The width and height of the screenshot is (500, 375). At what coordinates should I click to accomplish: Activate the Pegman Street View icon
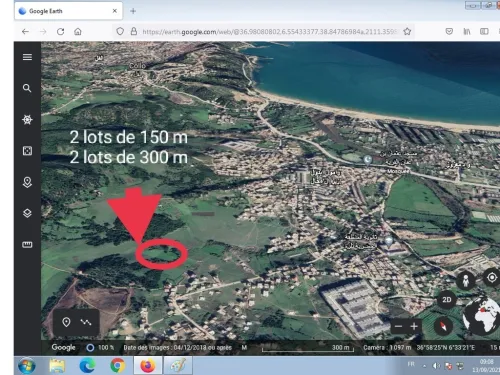click(466, 280)
